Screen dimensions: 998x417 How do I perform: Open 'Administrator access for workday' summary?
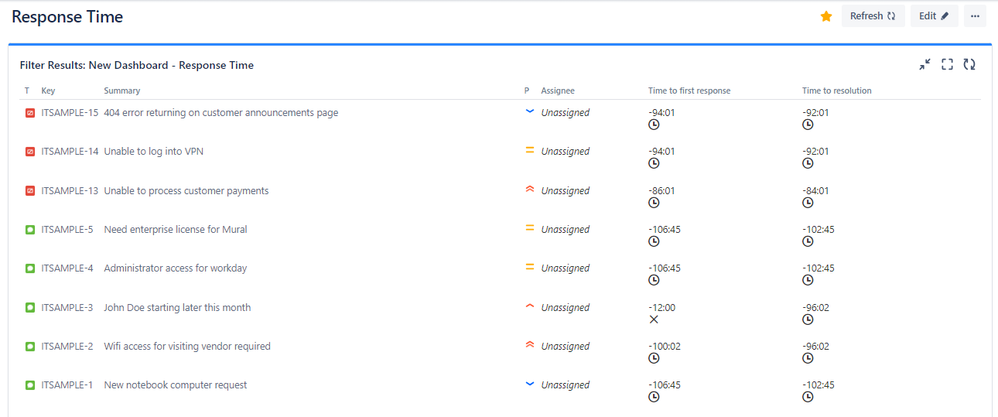coord(175,268)
